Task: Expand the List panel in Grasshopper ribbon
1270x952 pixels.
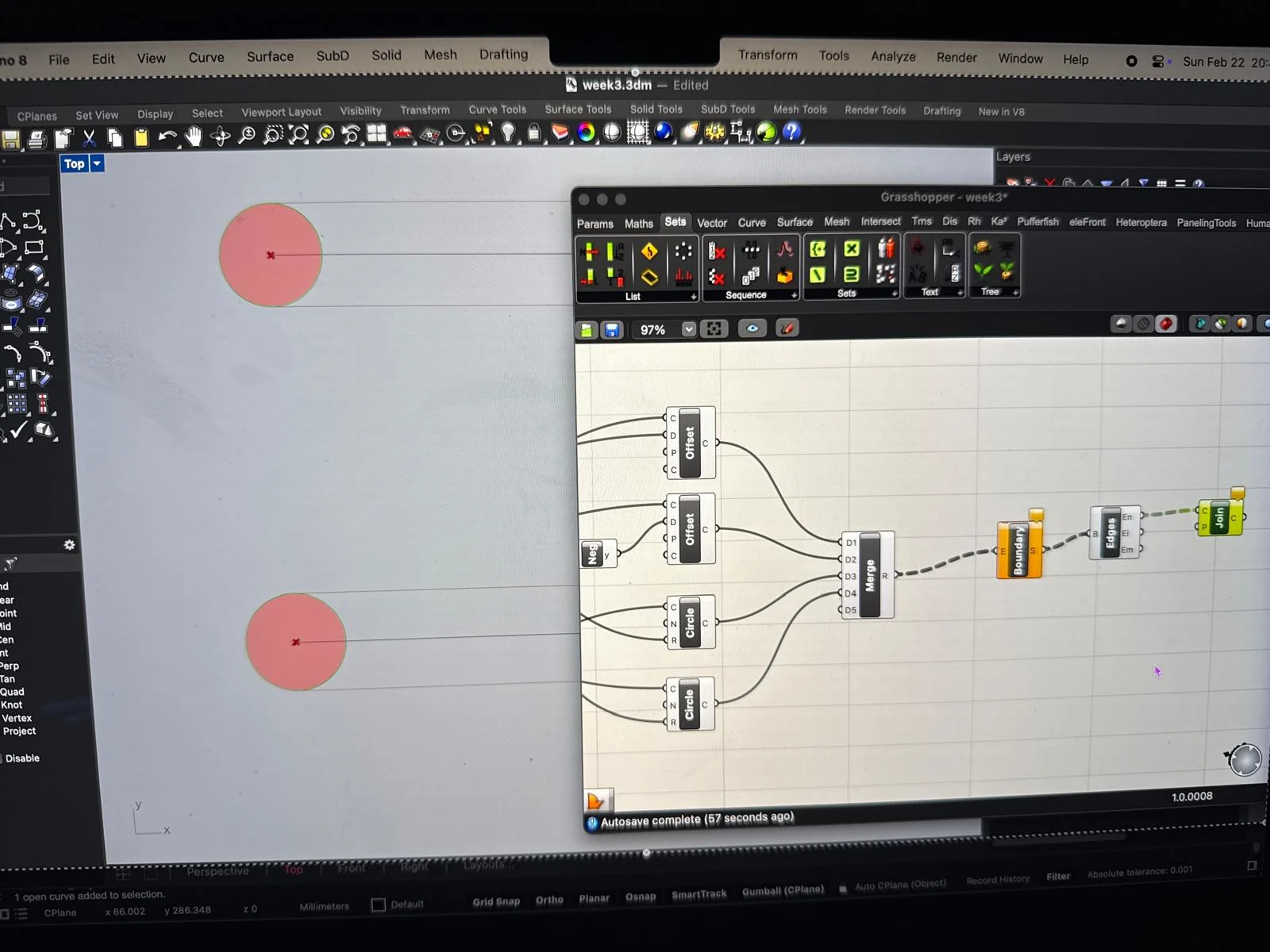Action: pos(693,297)
